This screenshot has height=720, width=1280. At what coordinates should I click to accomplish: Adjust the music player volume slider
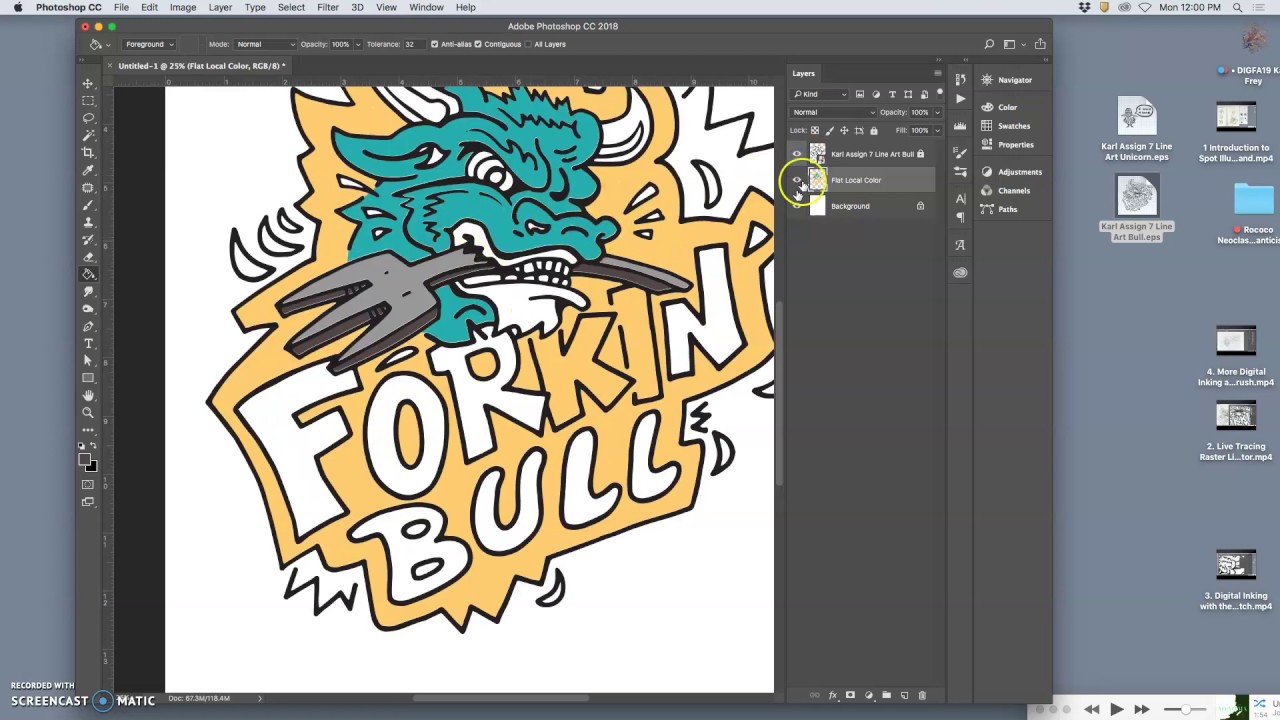point(1184,709)
